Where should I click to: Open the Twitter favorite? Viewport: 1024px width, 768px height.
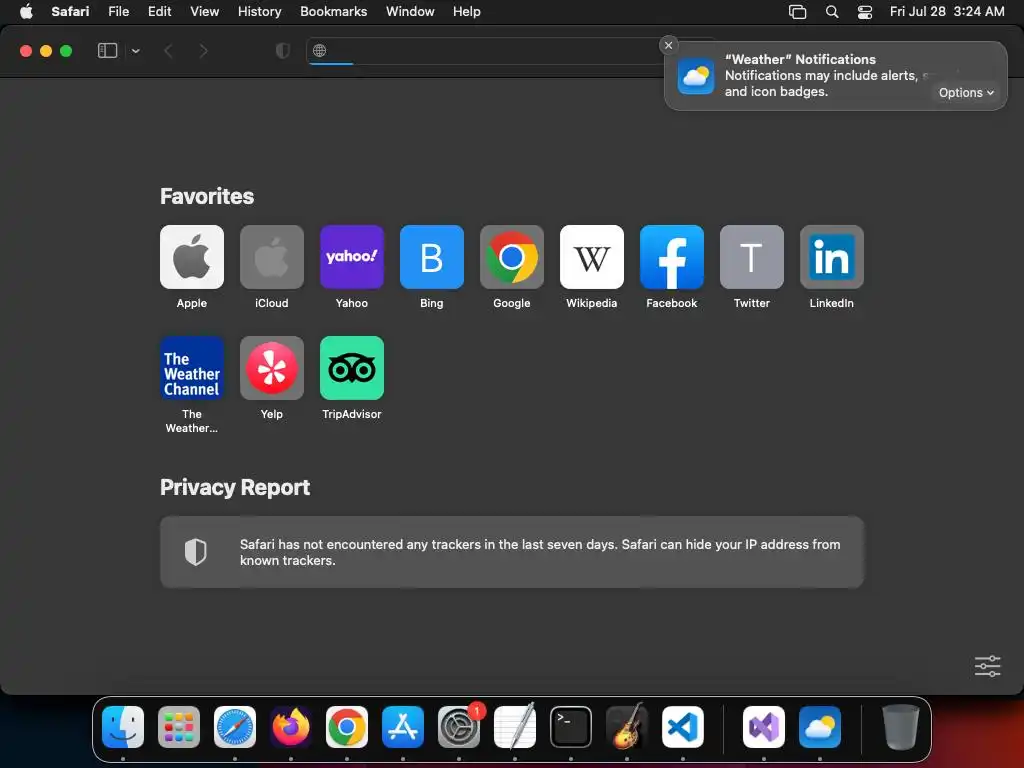752,257
